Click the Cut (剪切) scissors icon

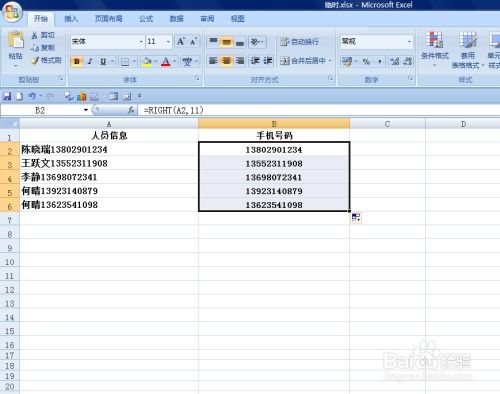click(x=34, y=35)
